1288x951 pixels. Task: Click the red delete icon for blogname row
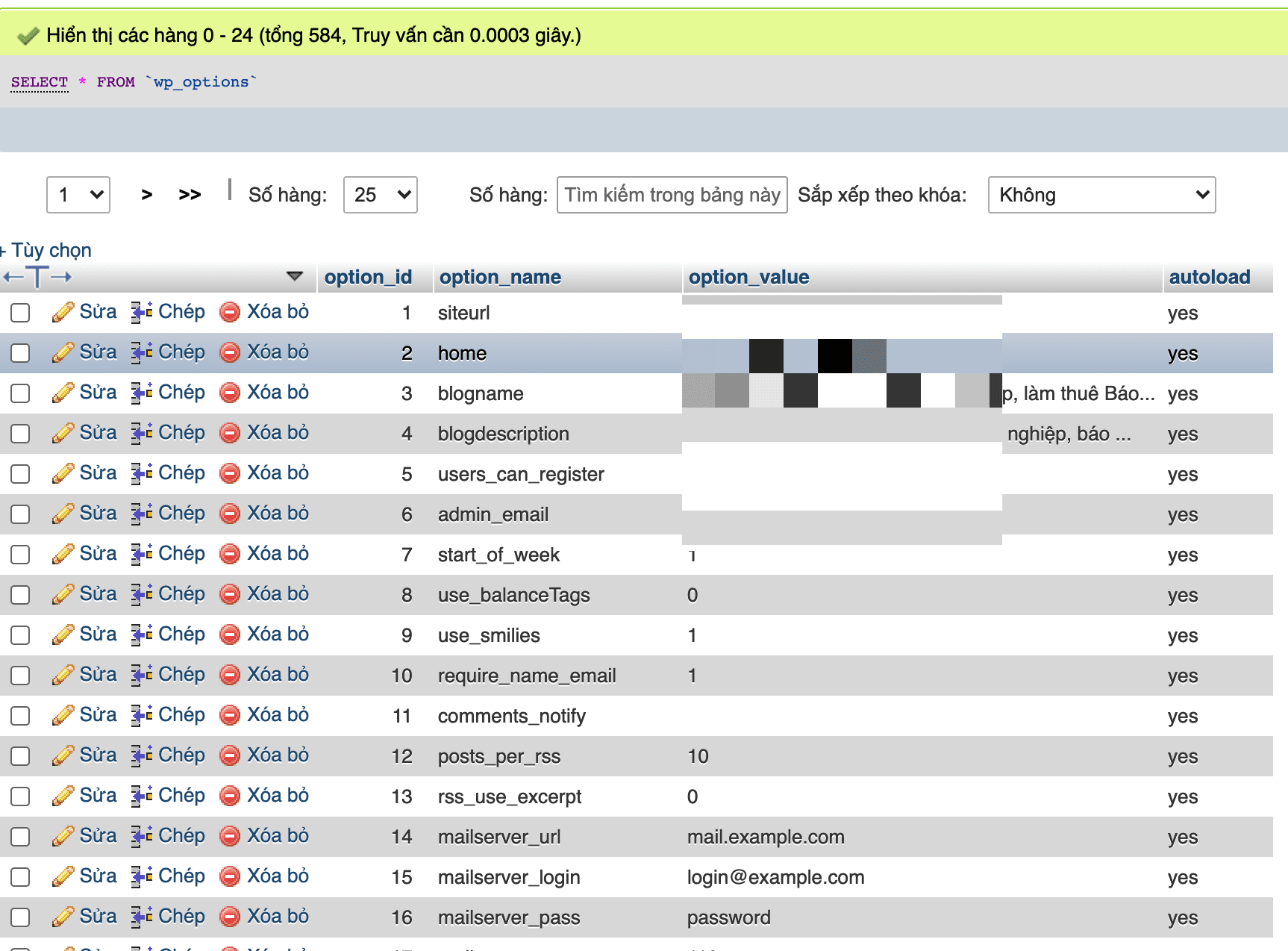coord(230,393)
